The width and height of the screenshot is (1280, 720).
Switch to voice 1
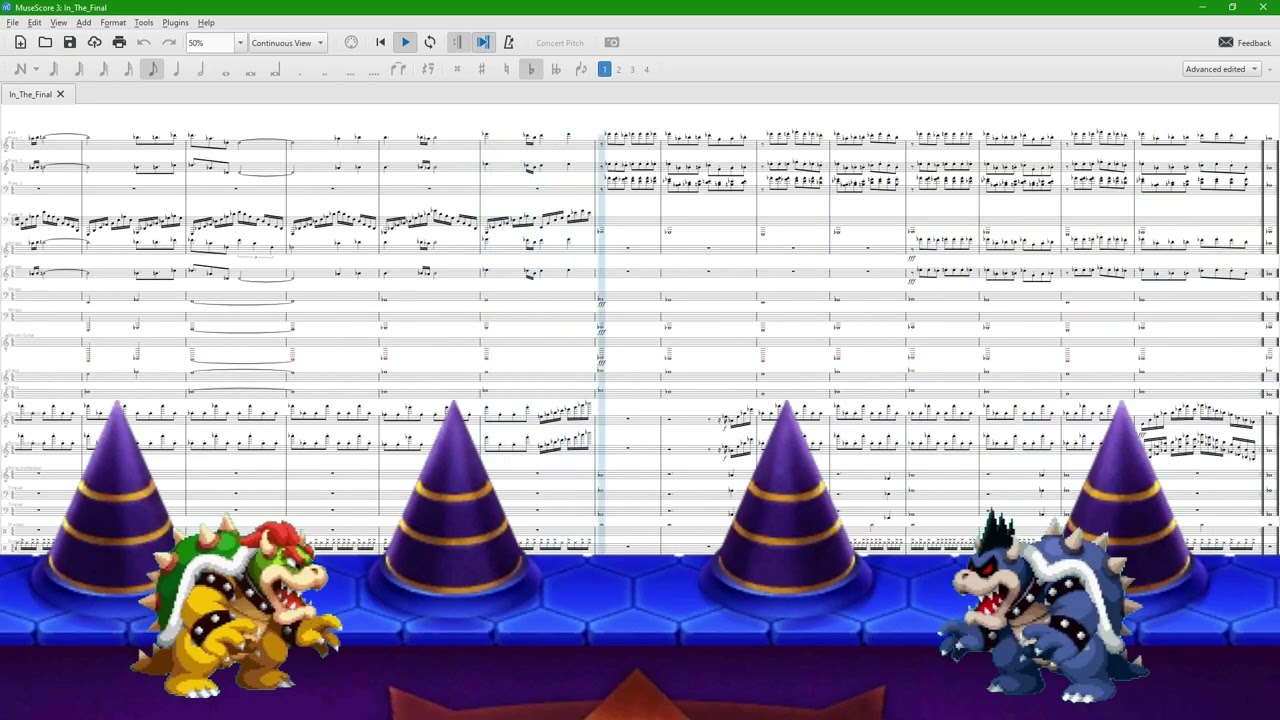click(604, 69)
